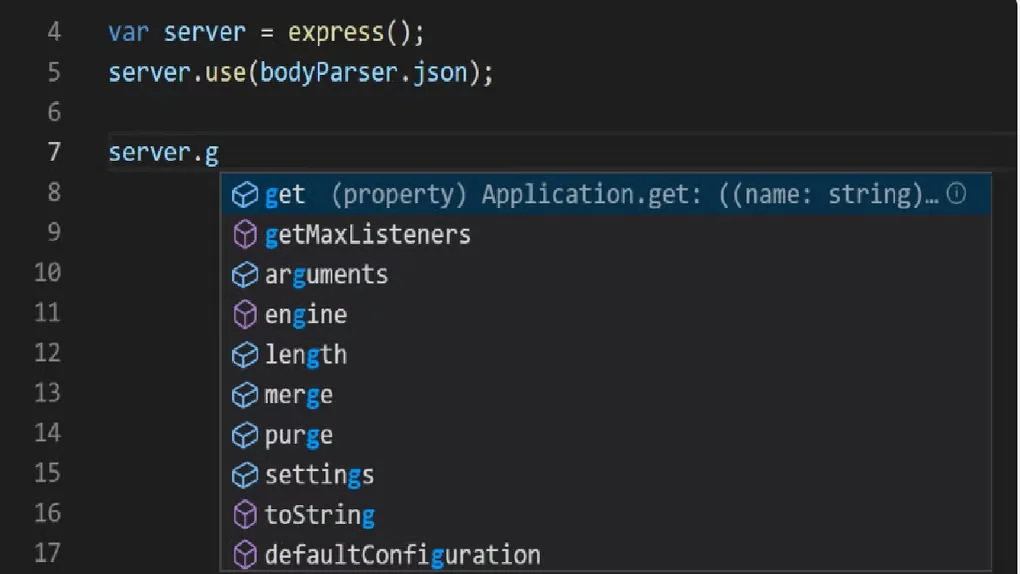This screenshot has width=1020, height=574.
Task: Click 'bodyParser' in the line 5 code
Action: pos(329,72)
